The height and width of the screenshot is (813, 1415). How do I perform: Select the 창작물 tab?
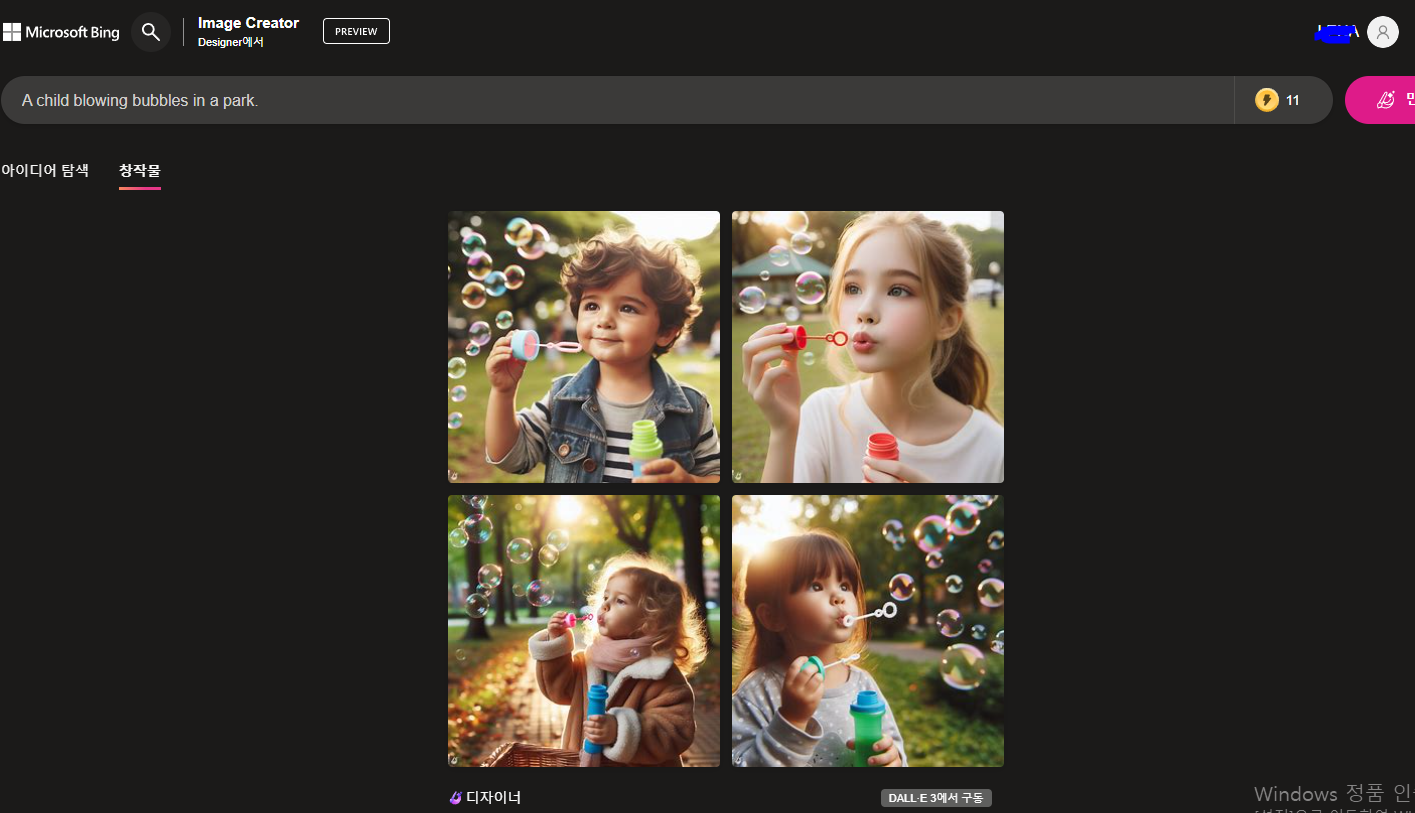click(x=140, y=171)
